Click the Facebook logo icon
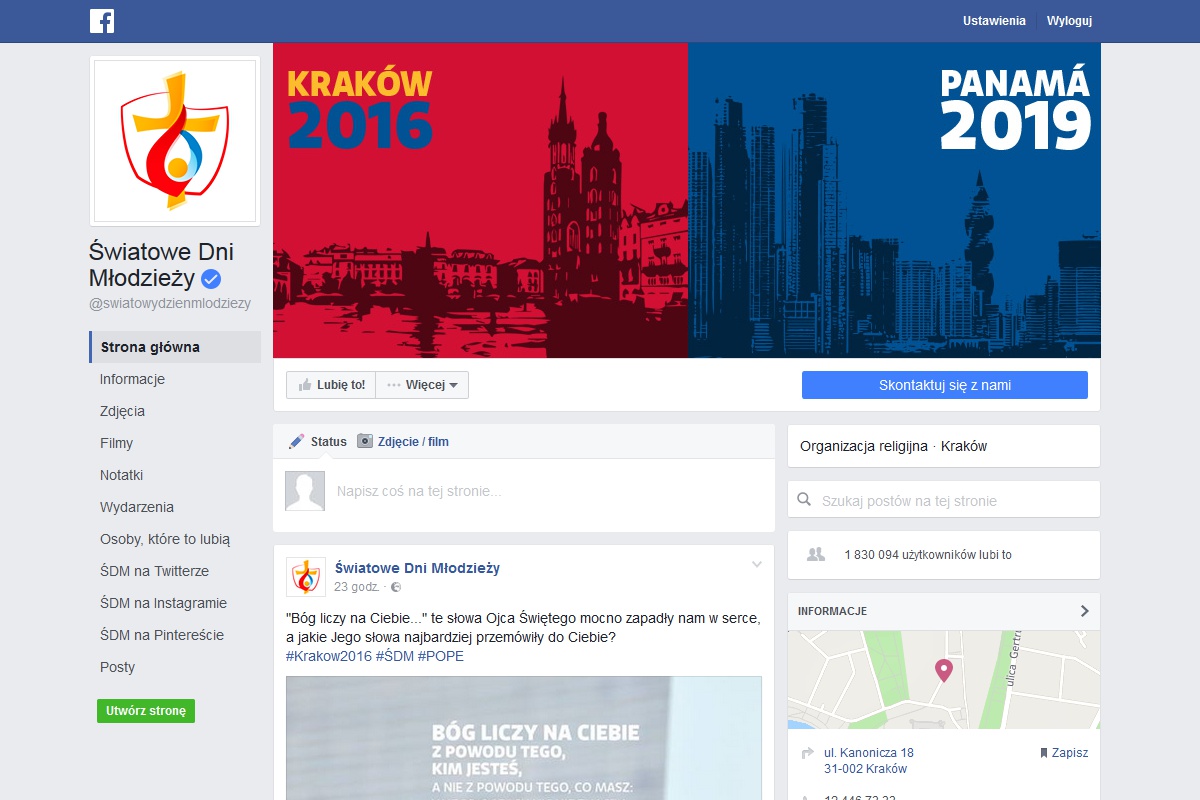The width and height of the screenshot is (1200, 800). 102,20
